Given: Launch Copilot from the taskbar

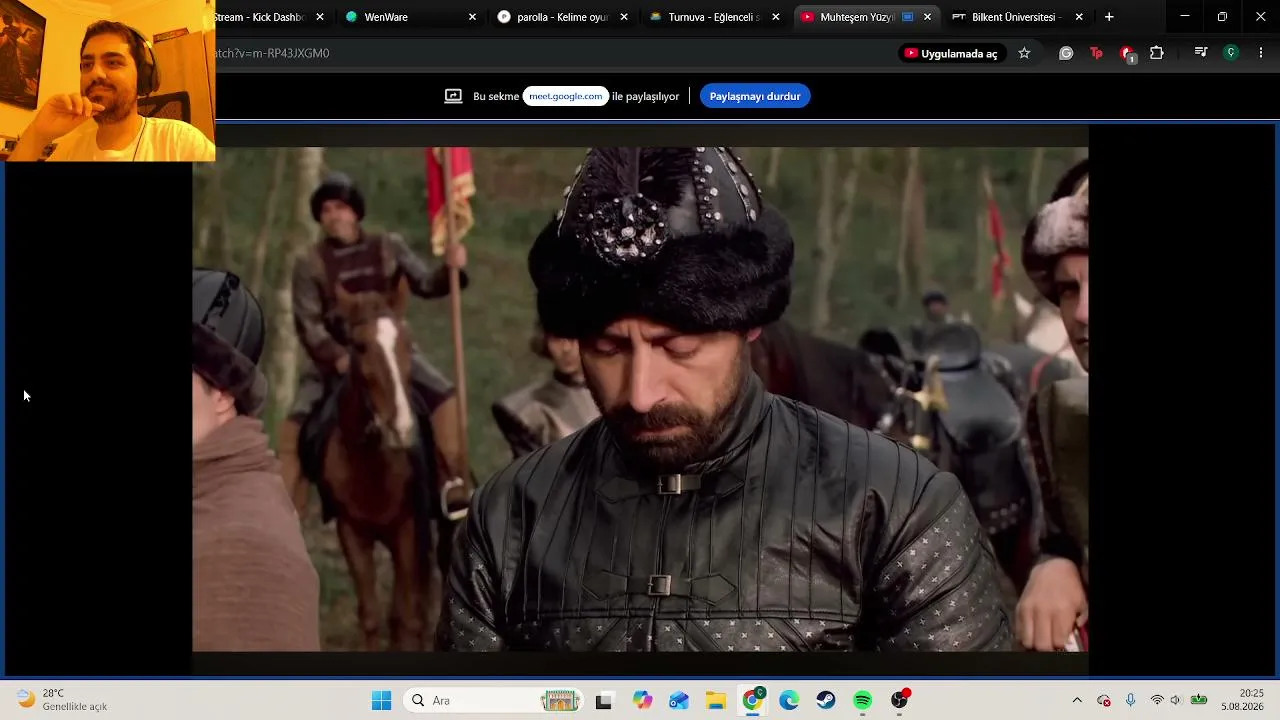Looking at the screenshot, I should 642,700.
